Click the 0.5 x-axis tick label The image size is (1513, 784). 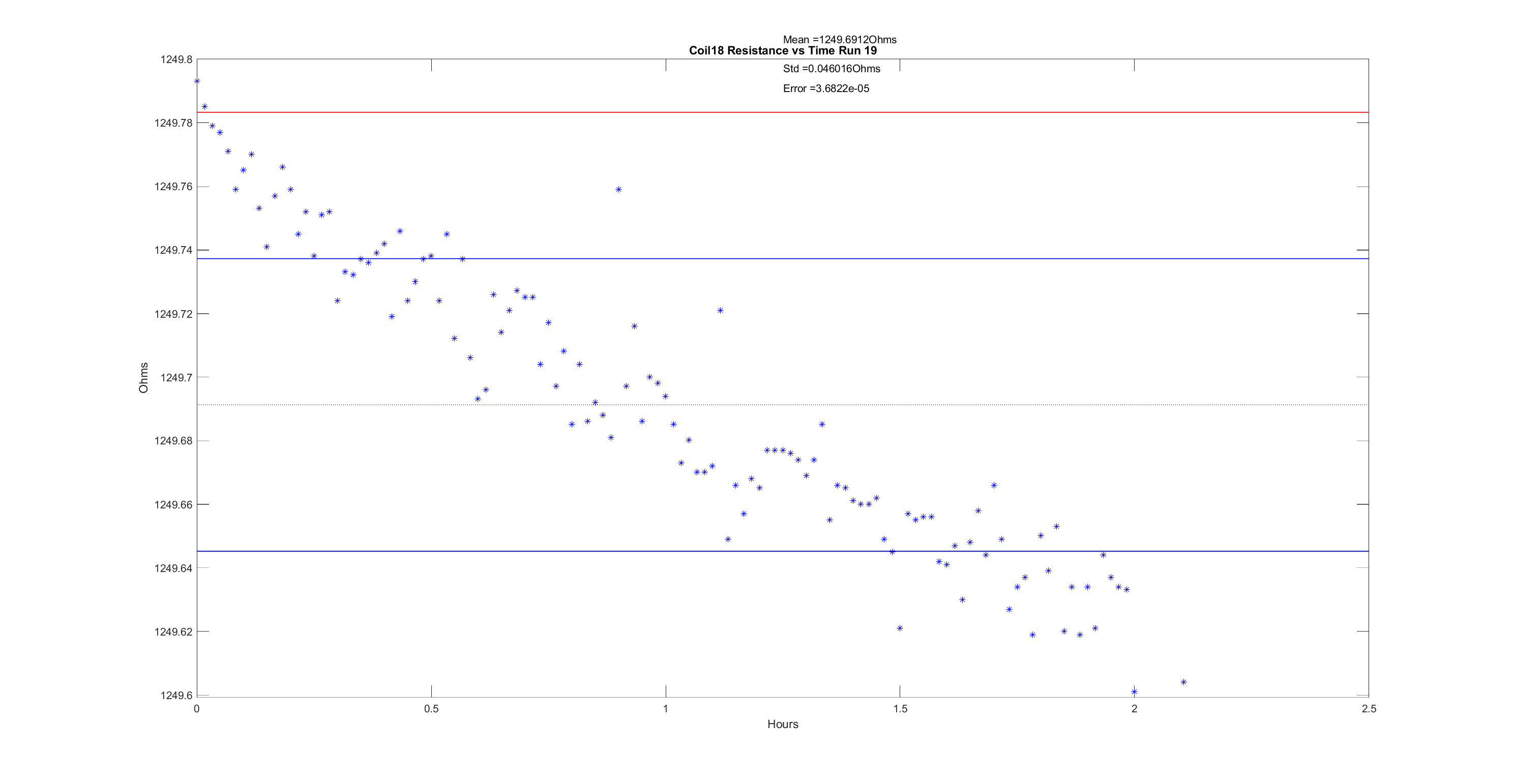click(x=431, y=709)
